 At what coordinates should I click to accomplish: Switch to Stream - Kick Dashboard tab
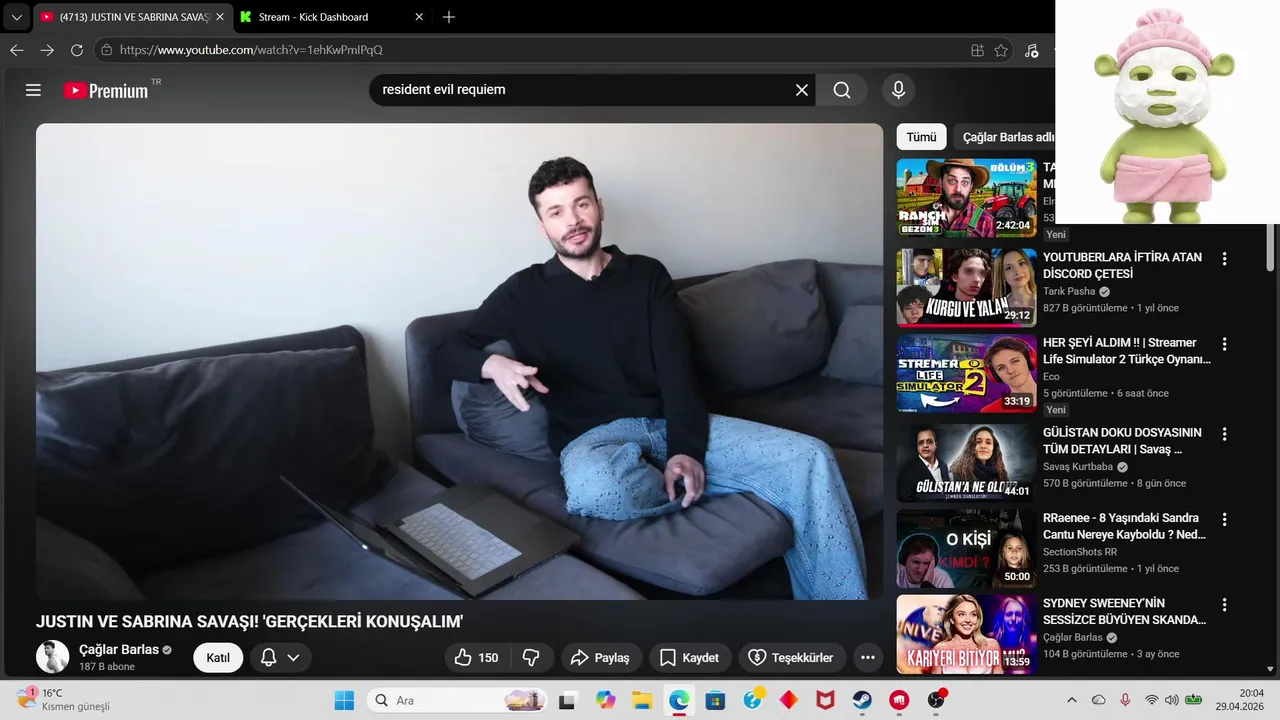[x=333, y=17]
